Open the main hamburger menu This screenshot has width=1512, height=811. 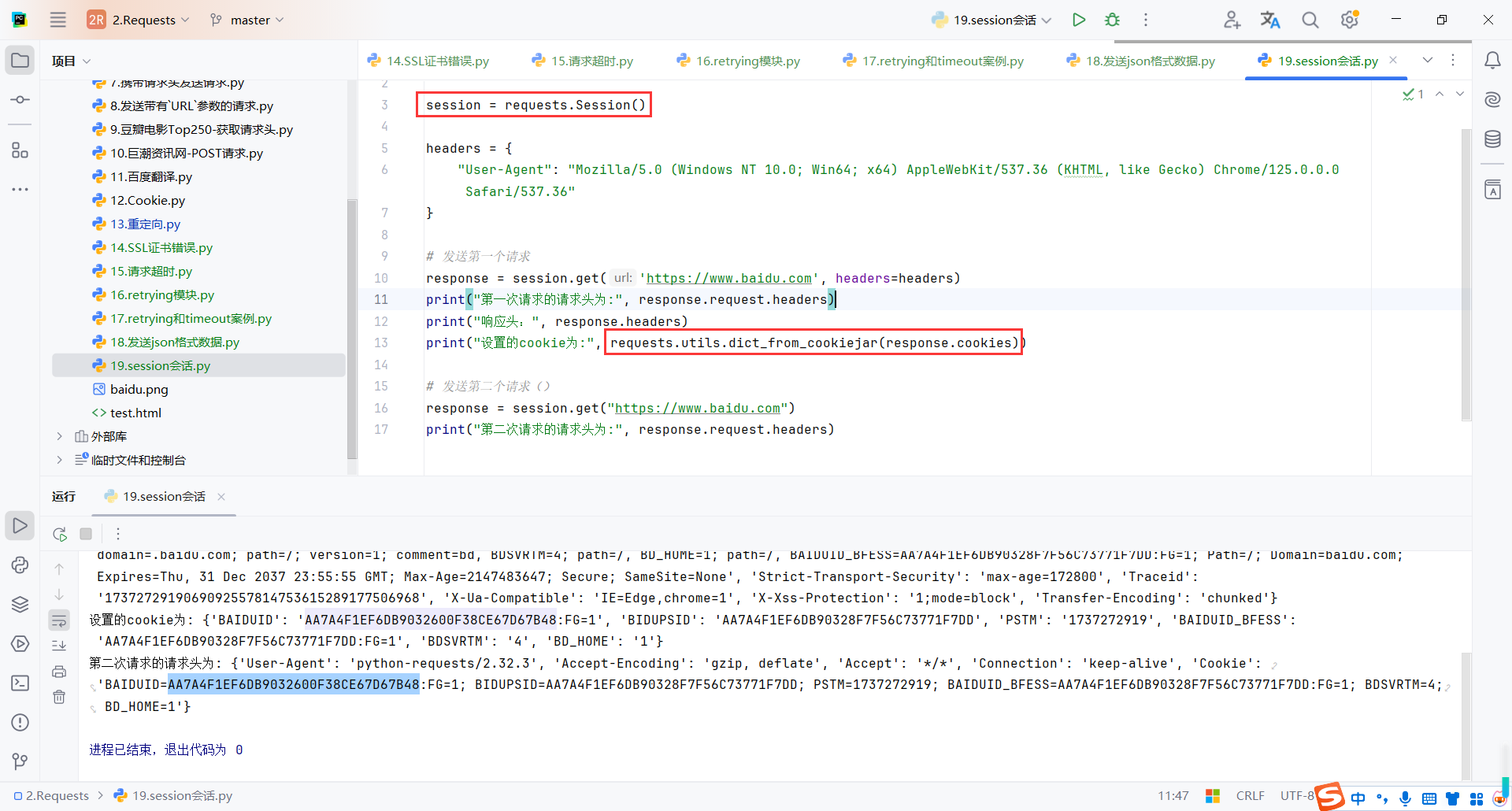(x=58, y=20)
